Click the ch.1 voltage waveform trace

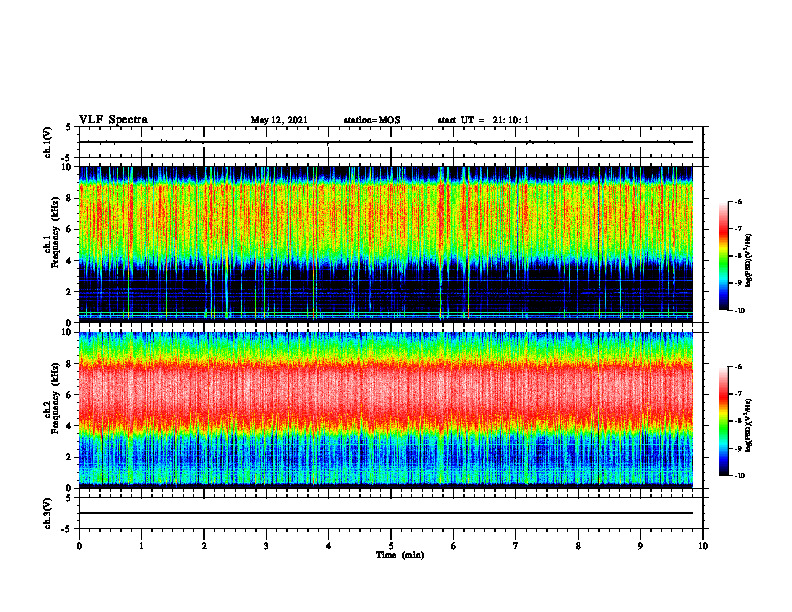[x=386, y=142]
